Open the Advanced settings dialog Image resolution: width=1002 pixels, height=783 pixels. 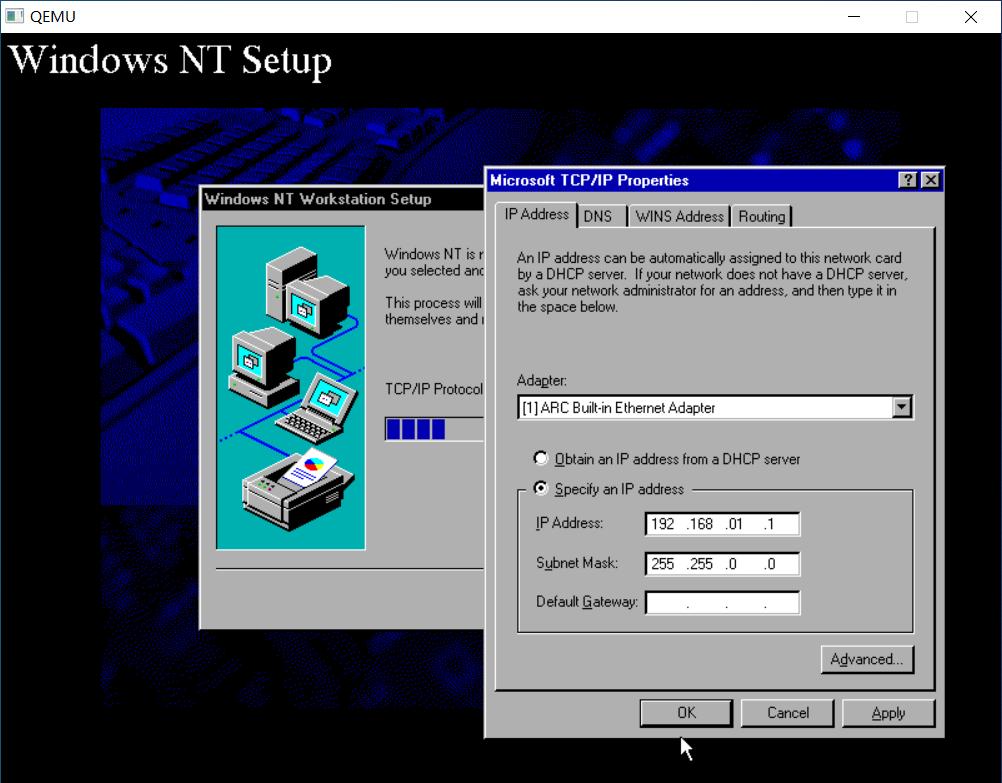tap(866, 659)
